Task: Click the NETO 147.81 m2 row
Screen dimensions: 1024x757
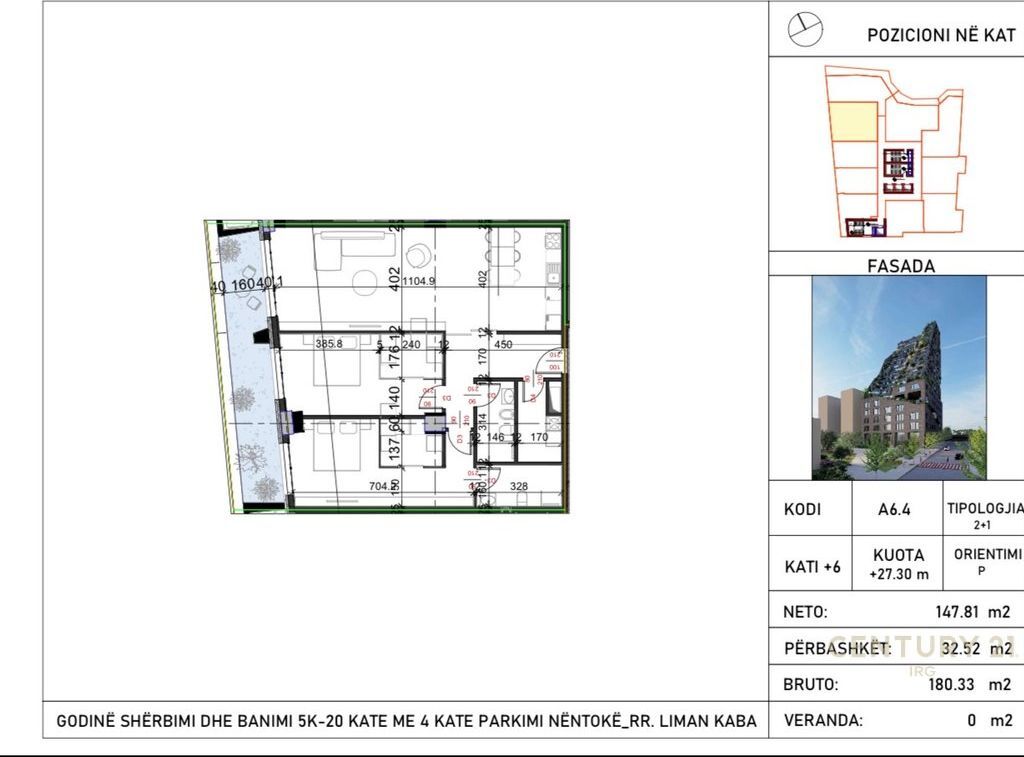Action: click(897, 612)
